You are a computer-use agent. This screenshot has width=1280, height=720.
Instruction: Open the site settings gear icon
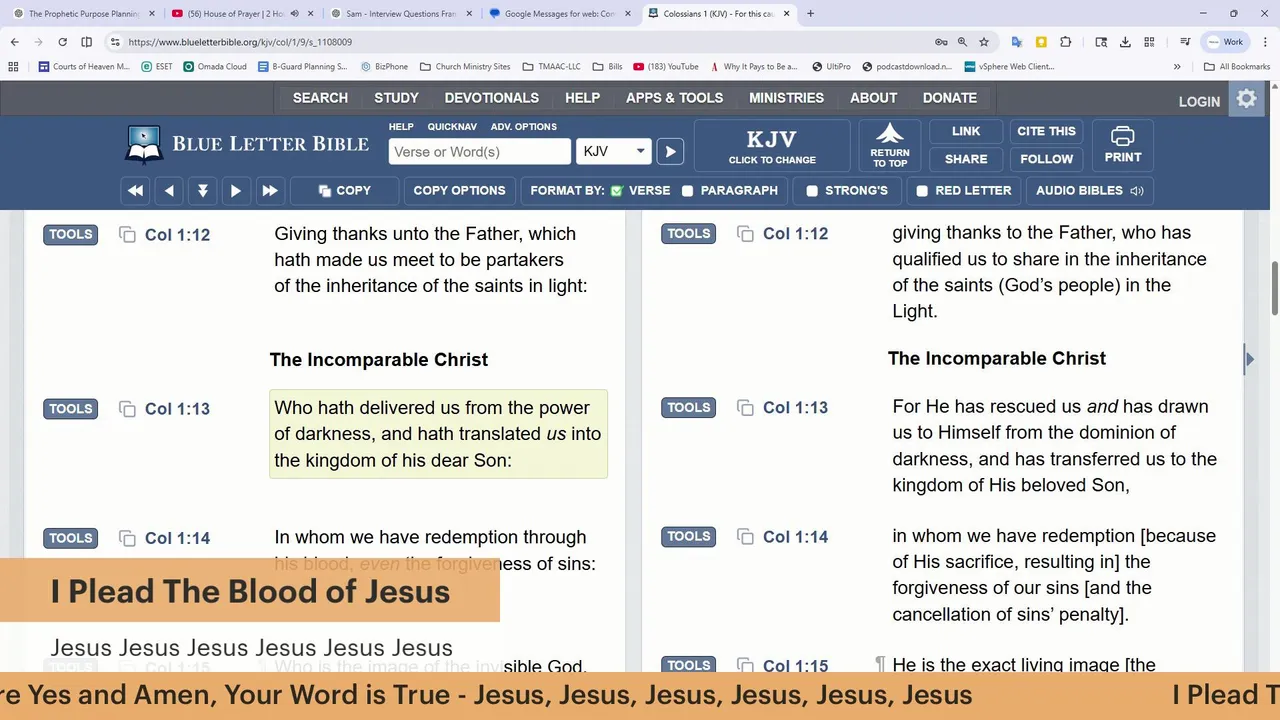pos(1246,99)
